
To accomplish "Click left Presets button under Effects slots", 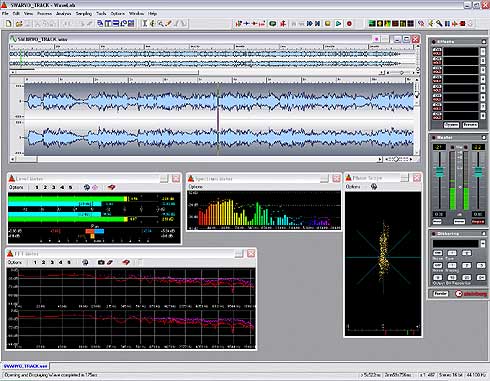I will (451, 125).
